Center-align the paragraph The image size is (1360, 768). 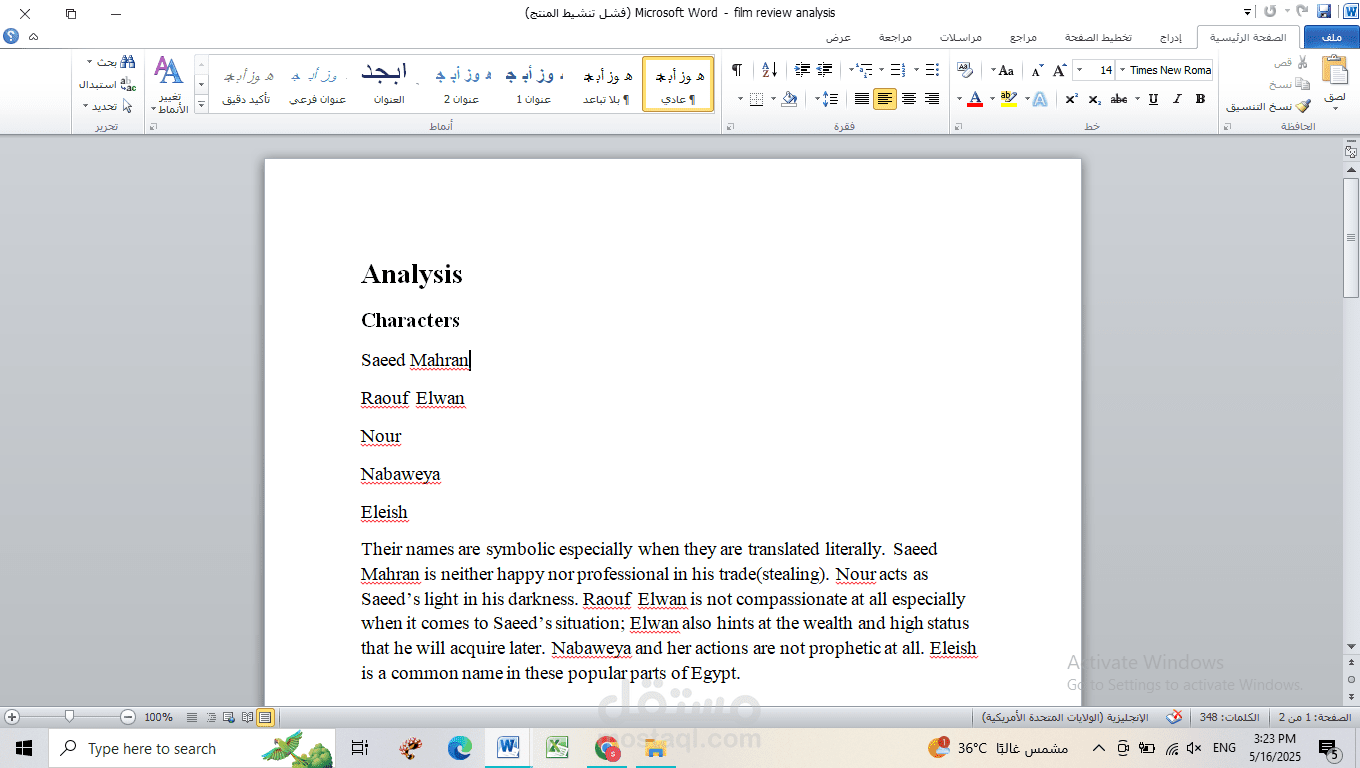click(909, 99)
